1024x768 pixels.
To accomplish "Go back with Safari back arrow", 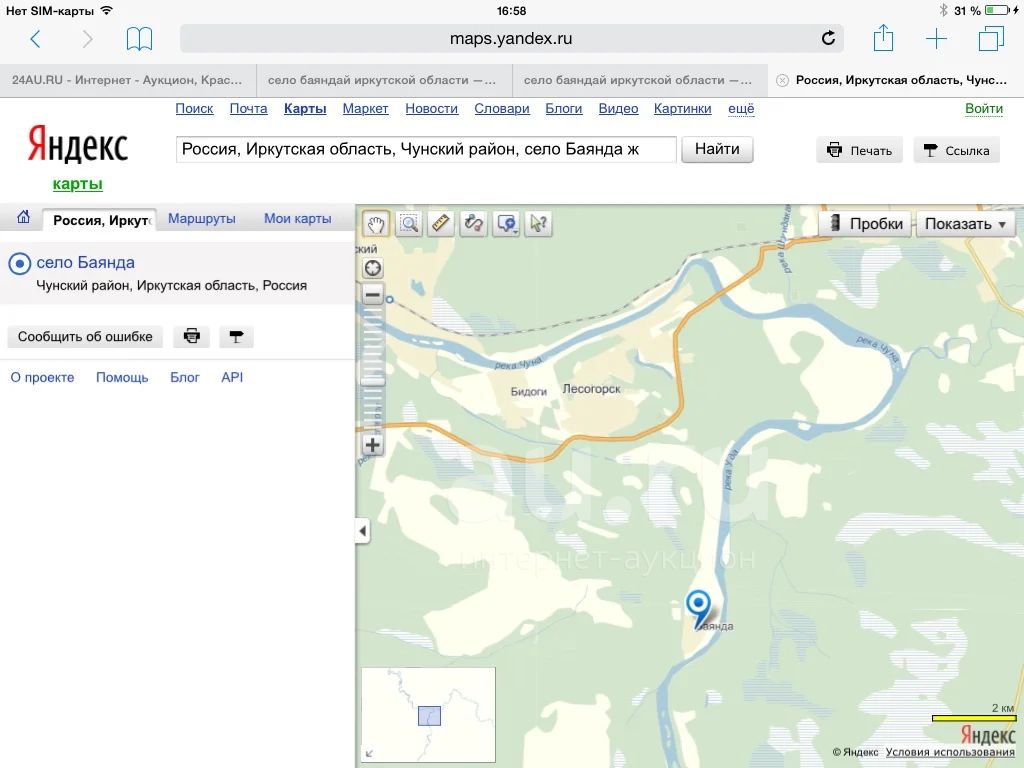I will pos(35,39).
